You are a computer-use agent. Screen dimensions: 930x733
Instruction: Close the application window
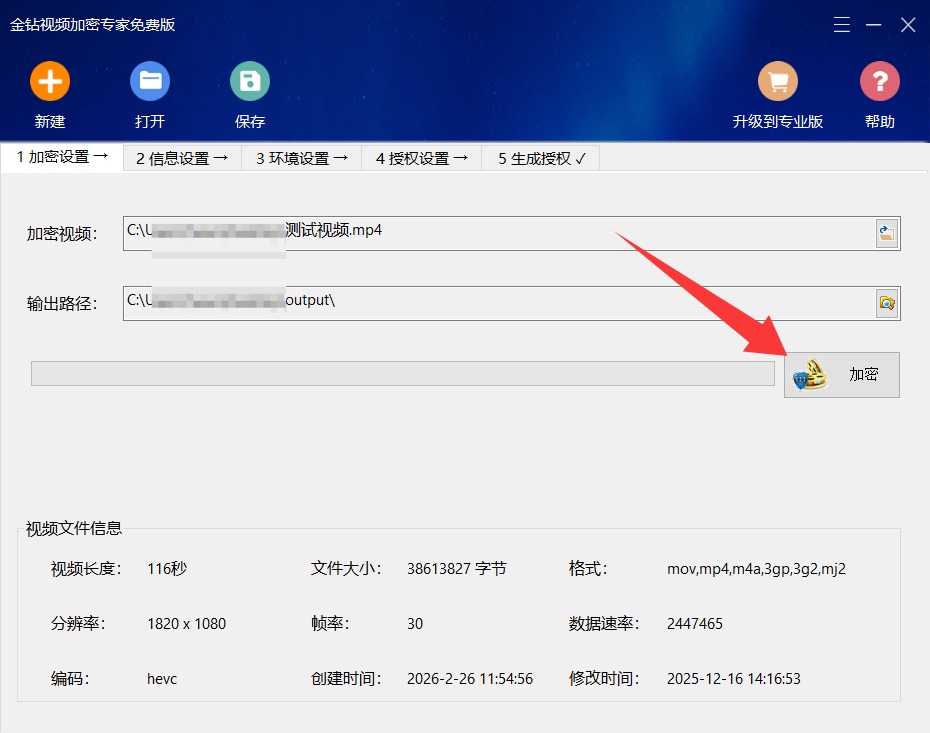click(908, 25)
